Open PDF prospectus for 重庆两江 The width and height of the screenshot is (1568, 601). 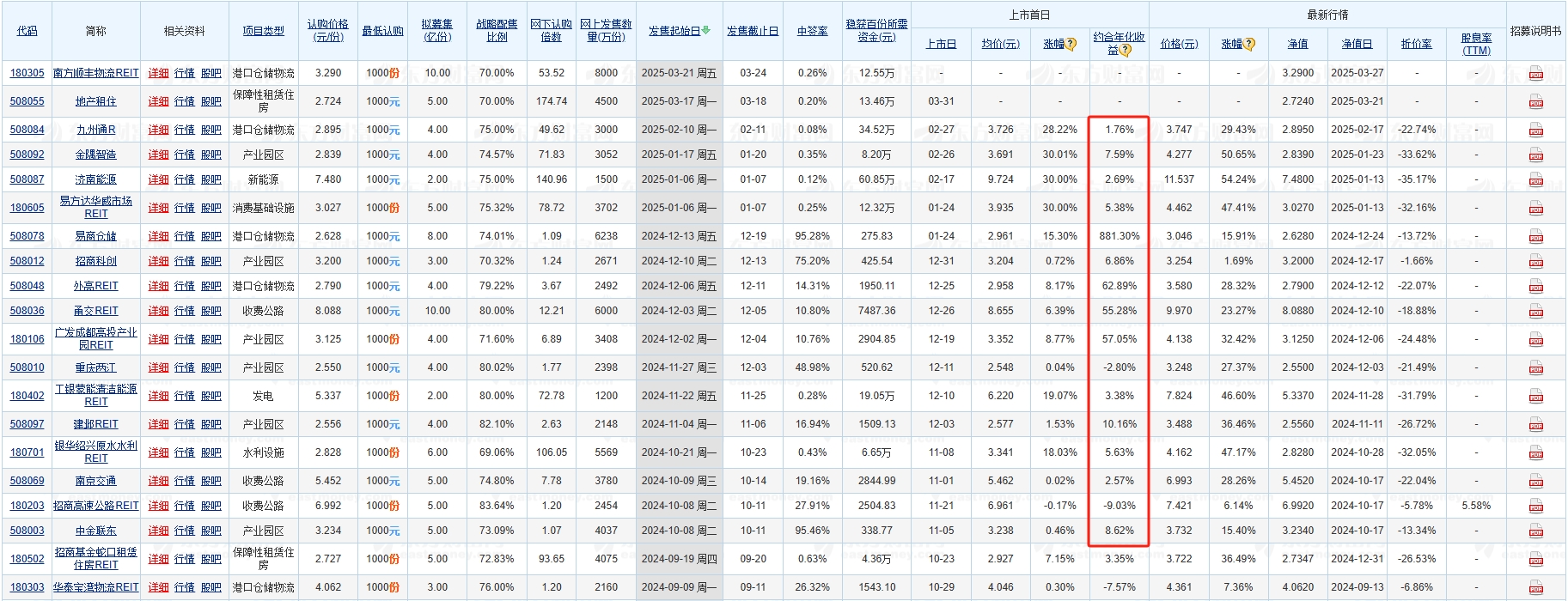[1535, 367]
